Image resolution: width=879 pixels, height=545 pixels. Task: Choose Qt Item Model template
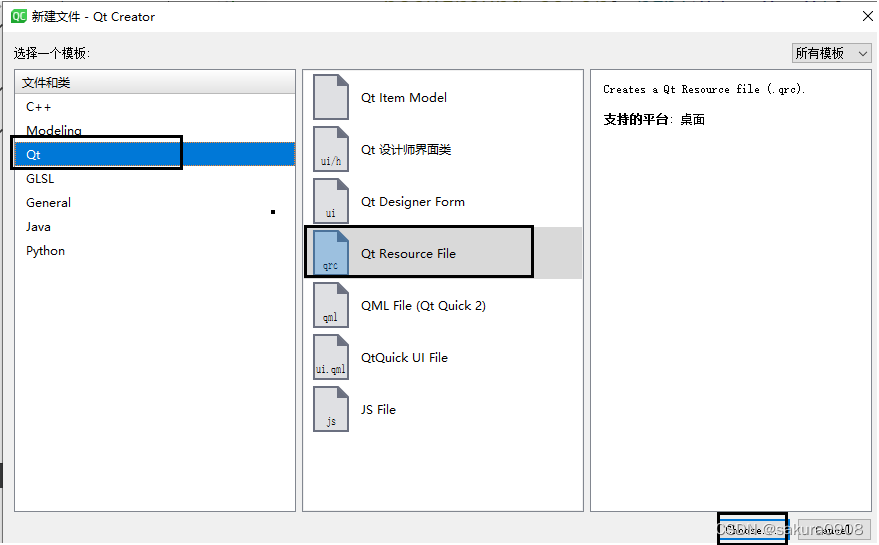coord(443,98)
